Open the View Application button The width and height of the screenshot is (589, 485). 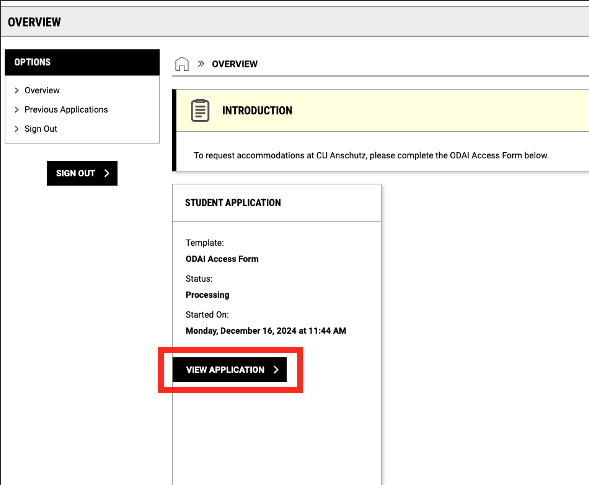(x=230, y=370)
